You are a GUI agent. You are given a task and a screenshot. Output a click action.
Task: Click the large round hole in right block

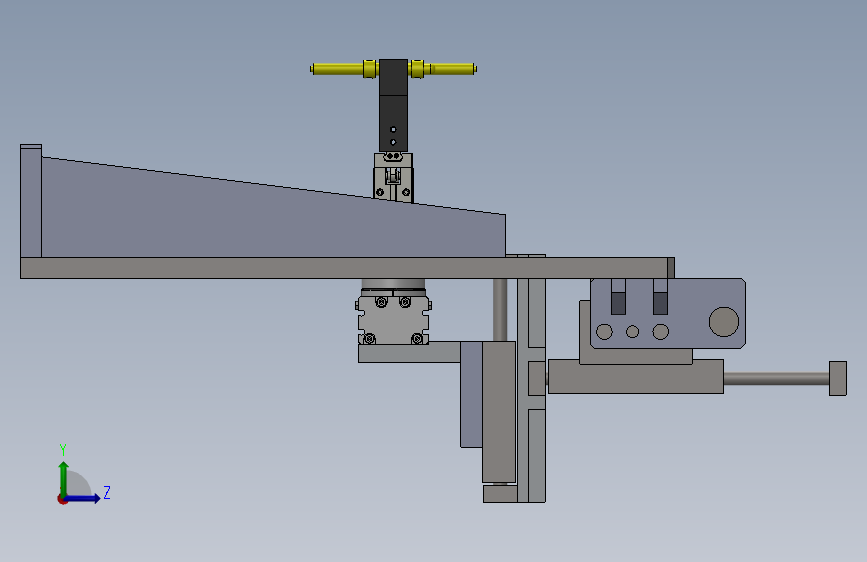pyautogui.click(x=724, y=321)
